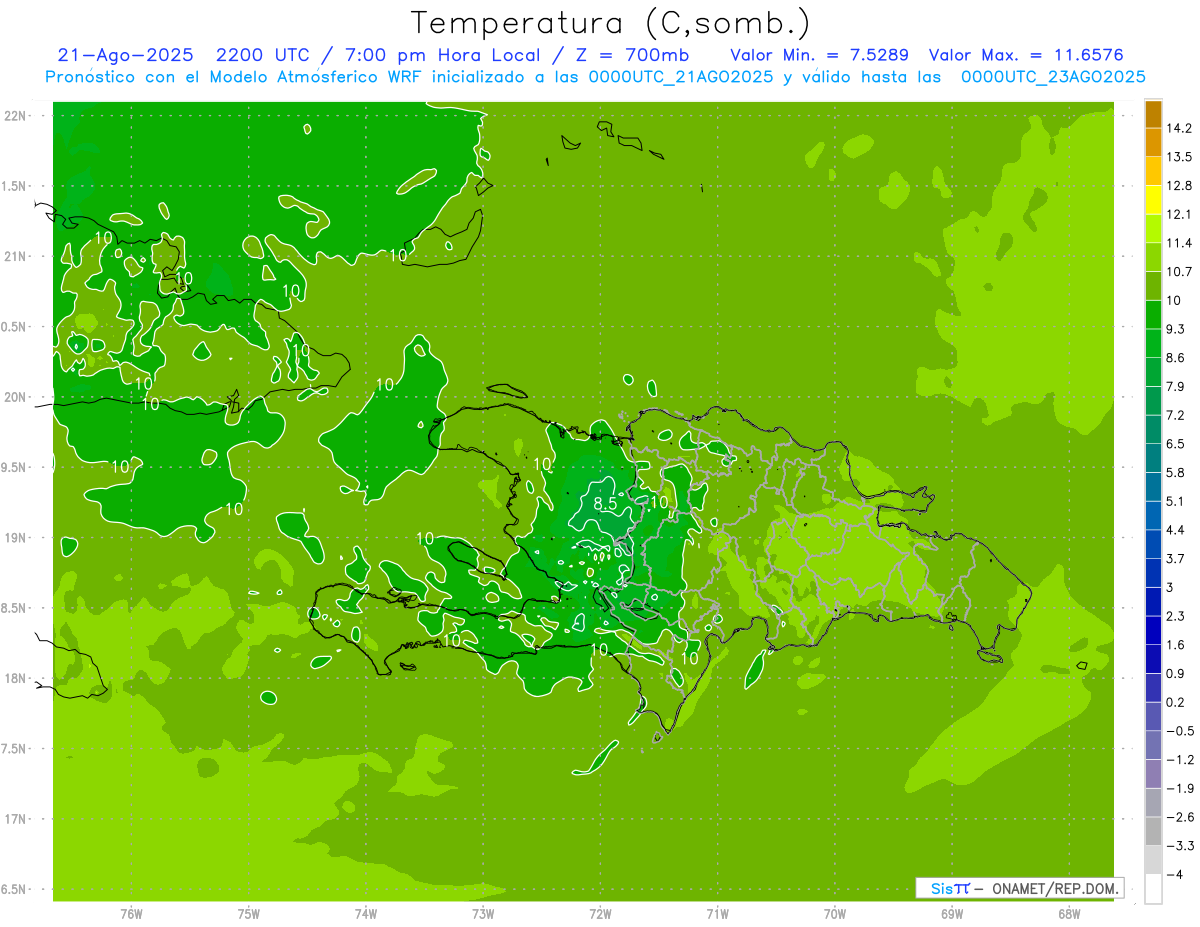Click the 73W longitude axis label

point(483,914)
